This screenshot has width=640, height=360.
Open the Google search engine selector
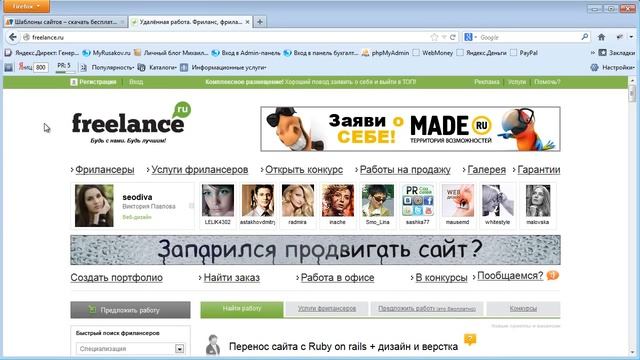470,37
